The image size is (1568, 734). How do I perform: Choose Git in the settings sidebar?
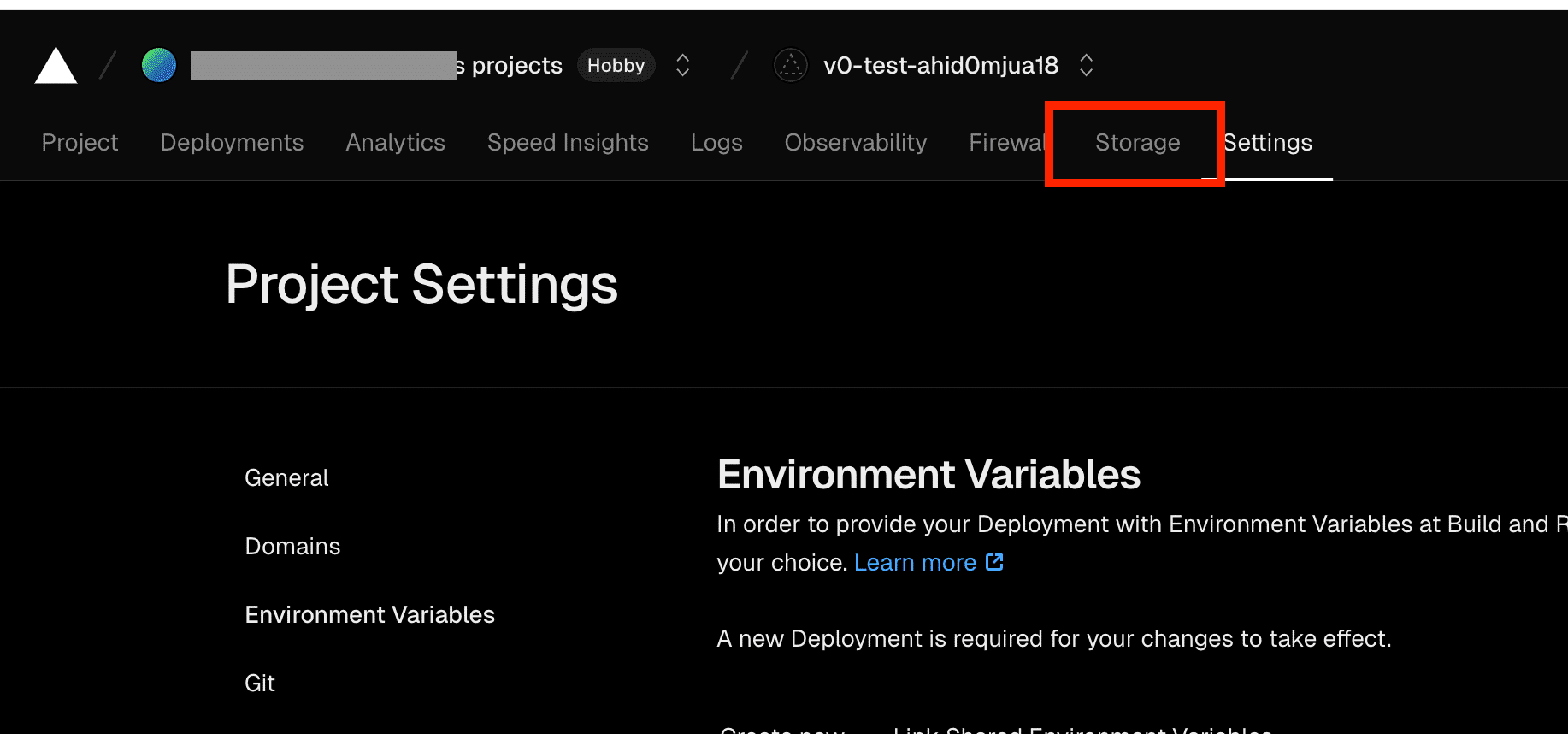pyautogui.click(x=260, y=684)
